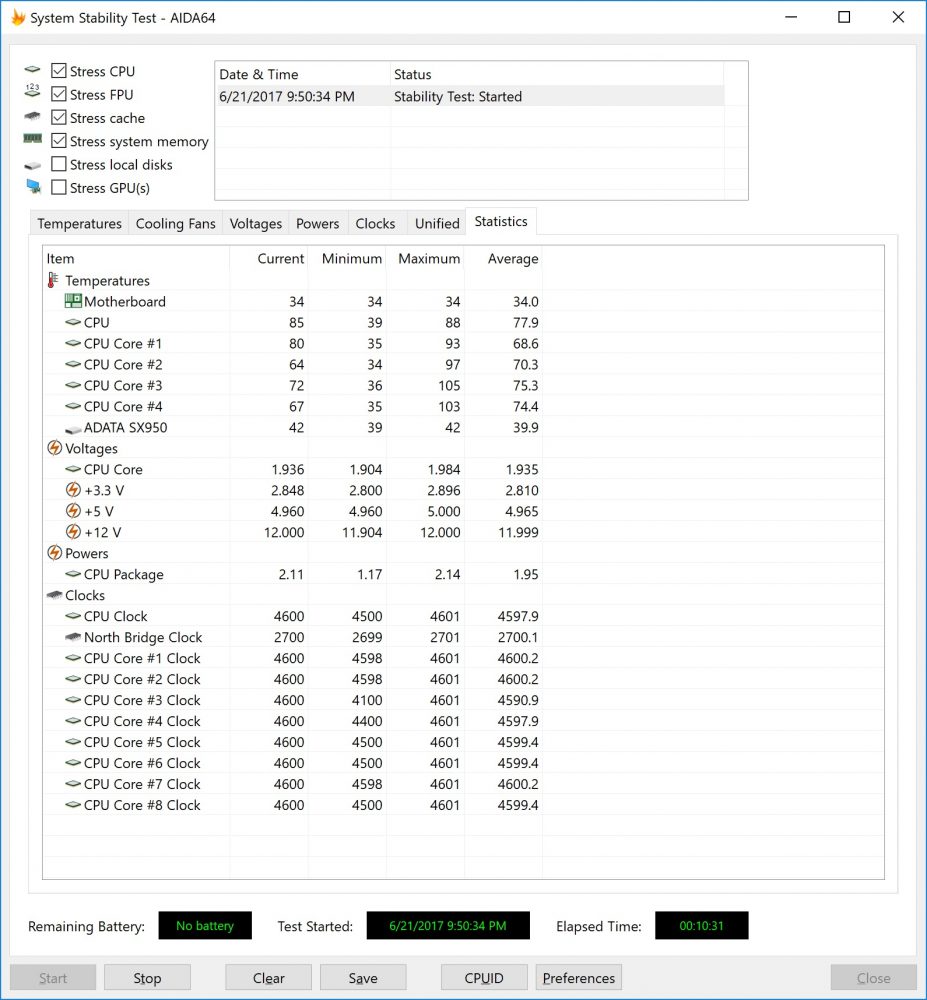927x1000 pixels.
Task: Click the CPU Core #8 Clock icon
Action: point(73,805)
